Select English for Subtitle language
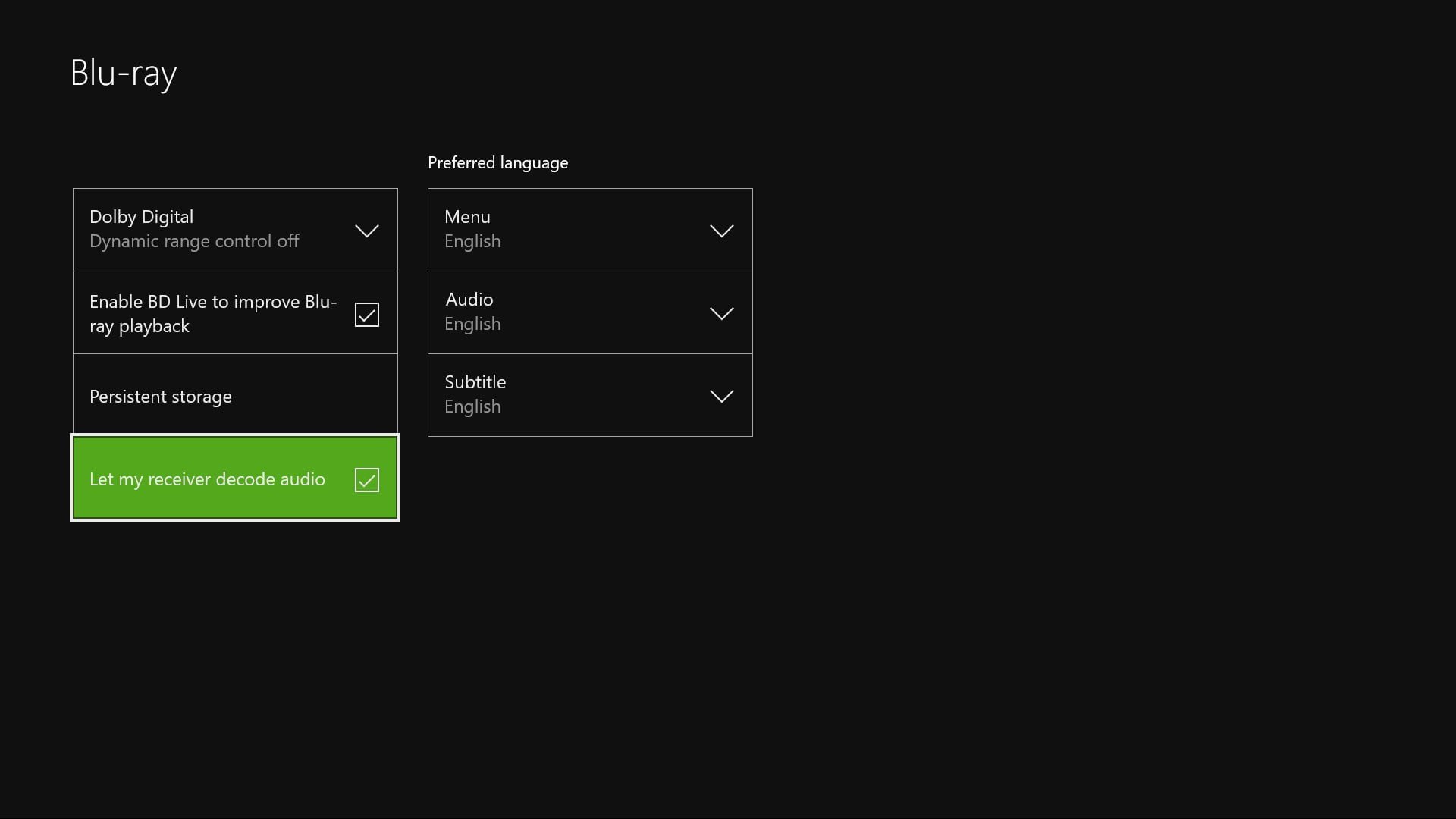 coord(590,395)
